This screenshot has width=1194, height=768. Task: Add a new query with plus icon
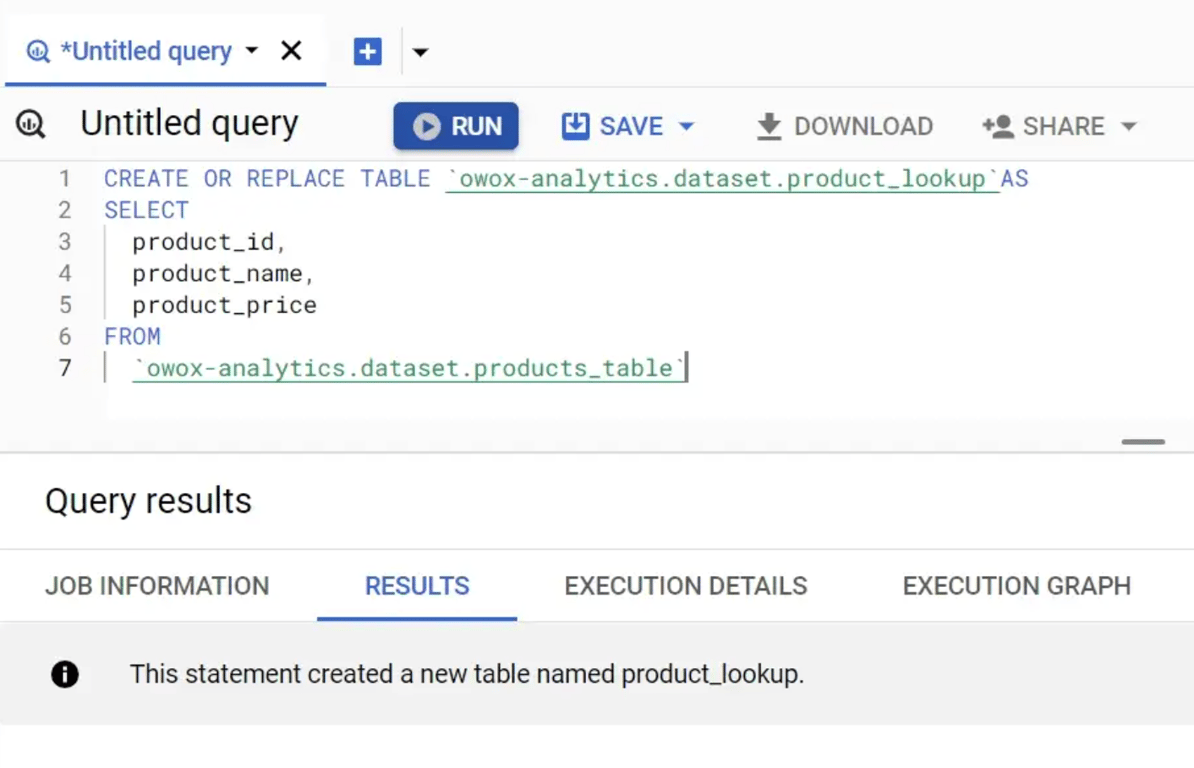(x=368, y=52)
